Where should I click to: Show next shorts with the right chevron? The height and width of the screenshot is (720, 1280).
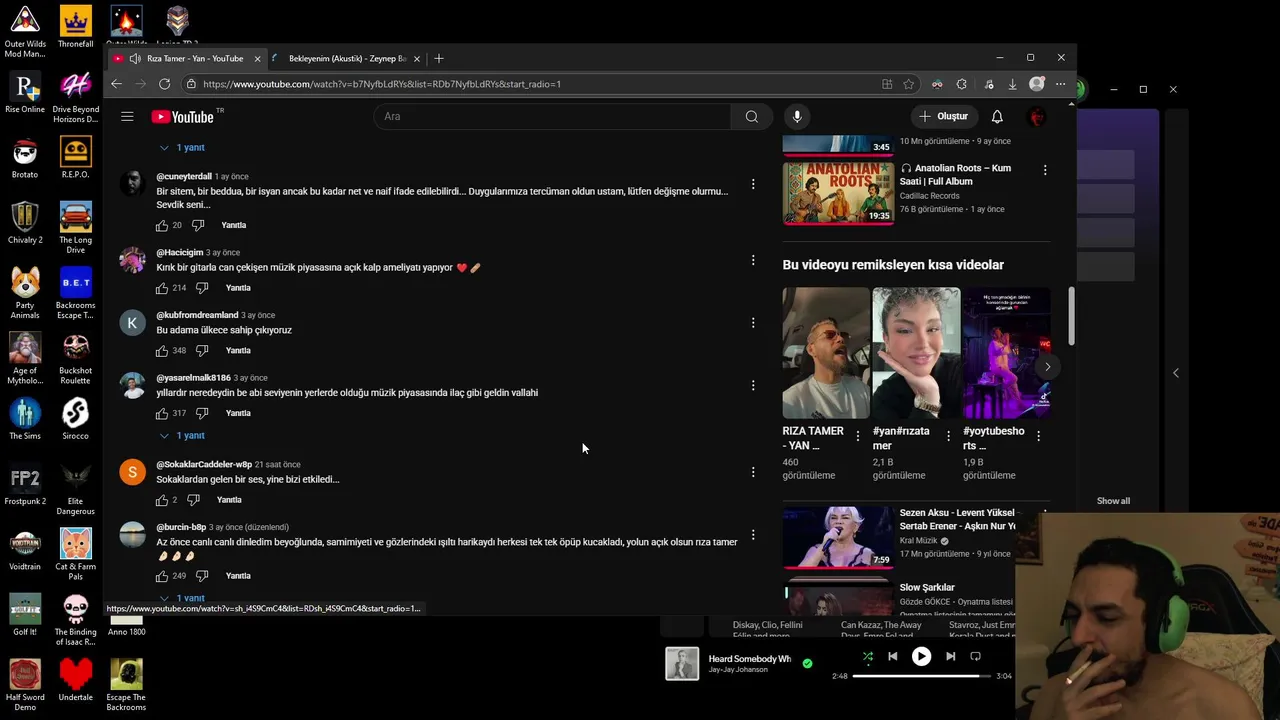[1047, 367]
